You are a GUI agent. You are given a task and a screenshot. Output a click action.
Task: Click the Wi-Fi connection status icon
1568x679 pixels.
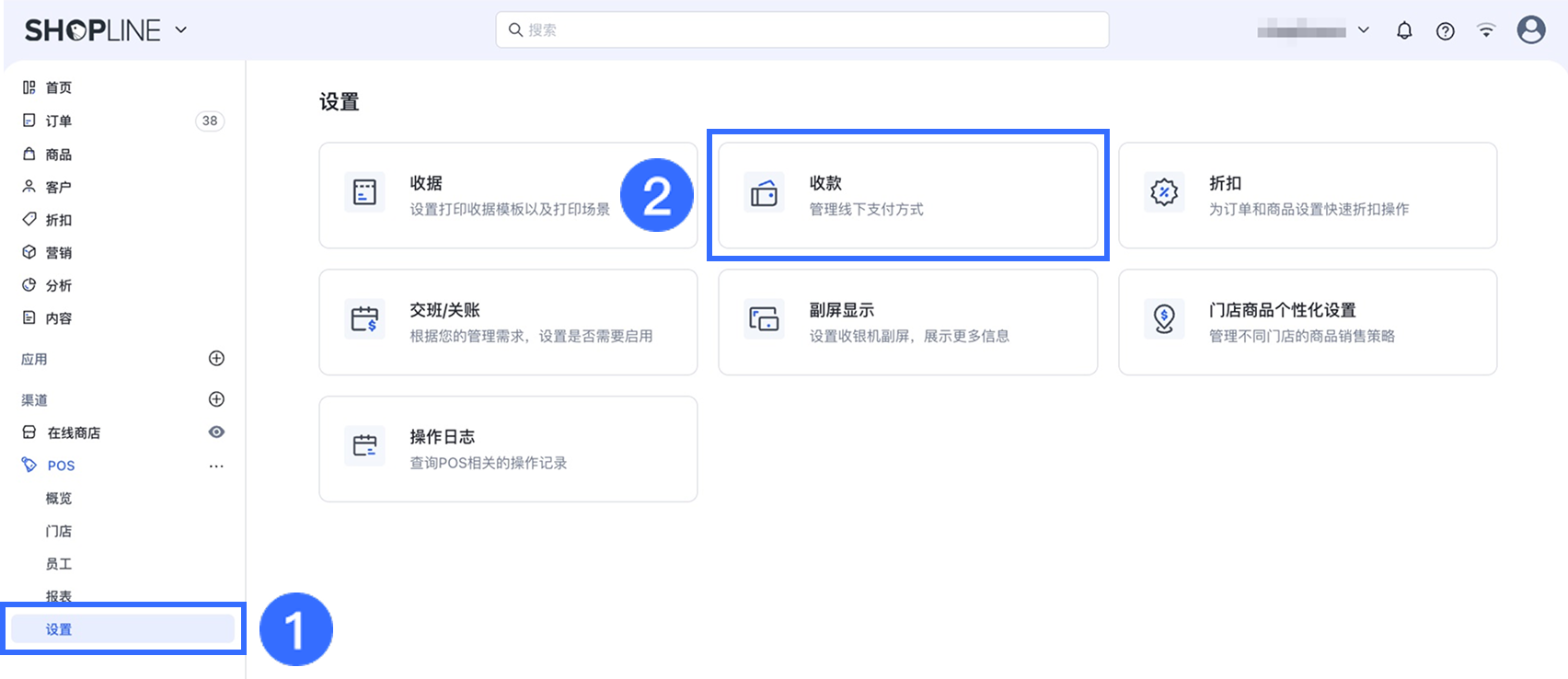click(x=1486, y=30)
